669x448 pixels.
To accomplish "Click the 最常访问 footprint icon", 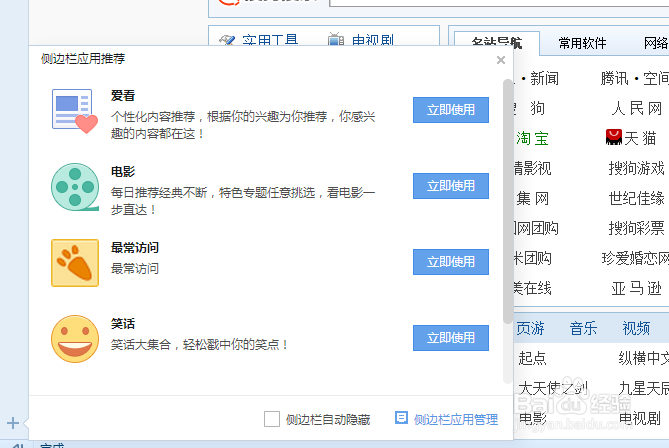I will [x=75, y=263].
